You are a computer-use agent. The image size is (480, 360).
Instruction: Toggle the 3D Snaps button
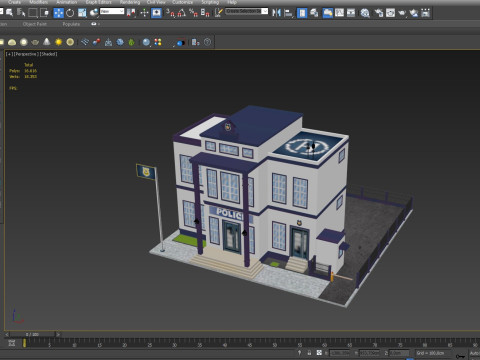pos(170,13)
